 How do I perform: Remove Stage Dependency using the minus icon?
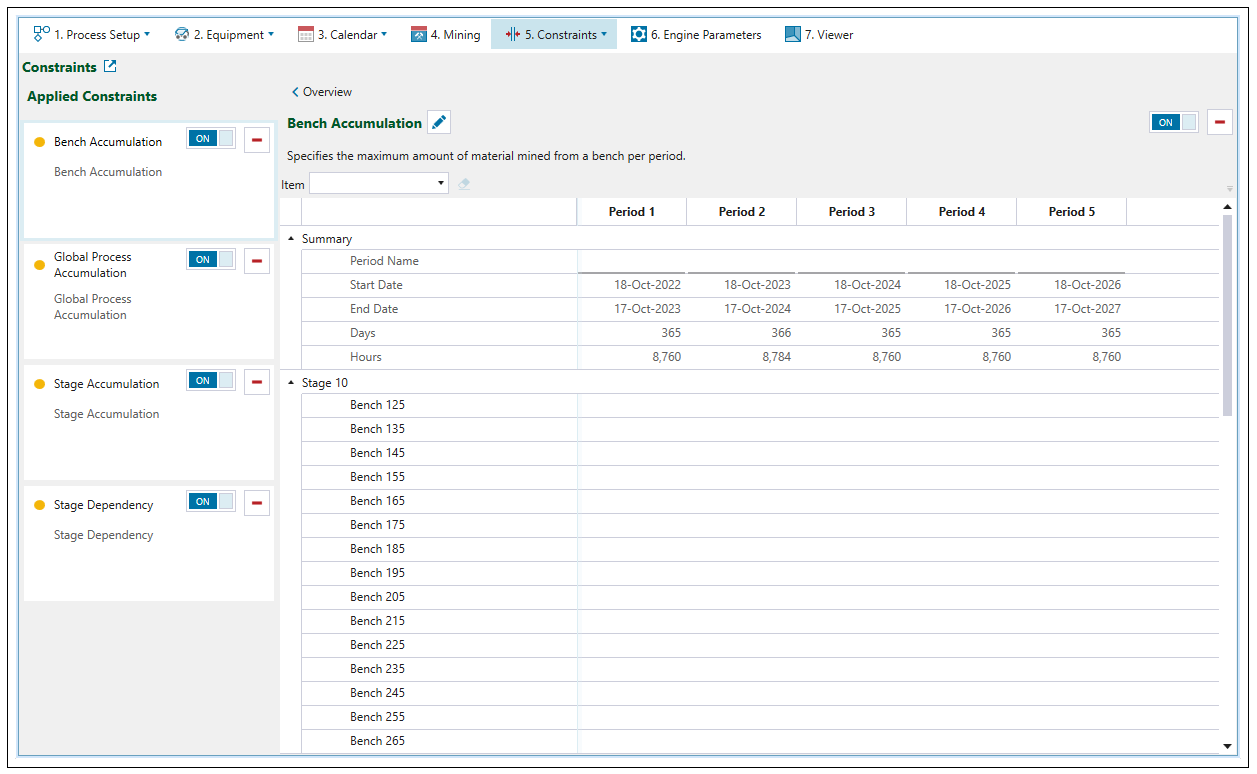click(257, 503)
